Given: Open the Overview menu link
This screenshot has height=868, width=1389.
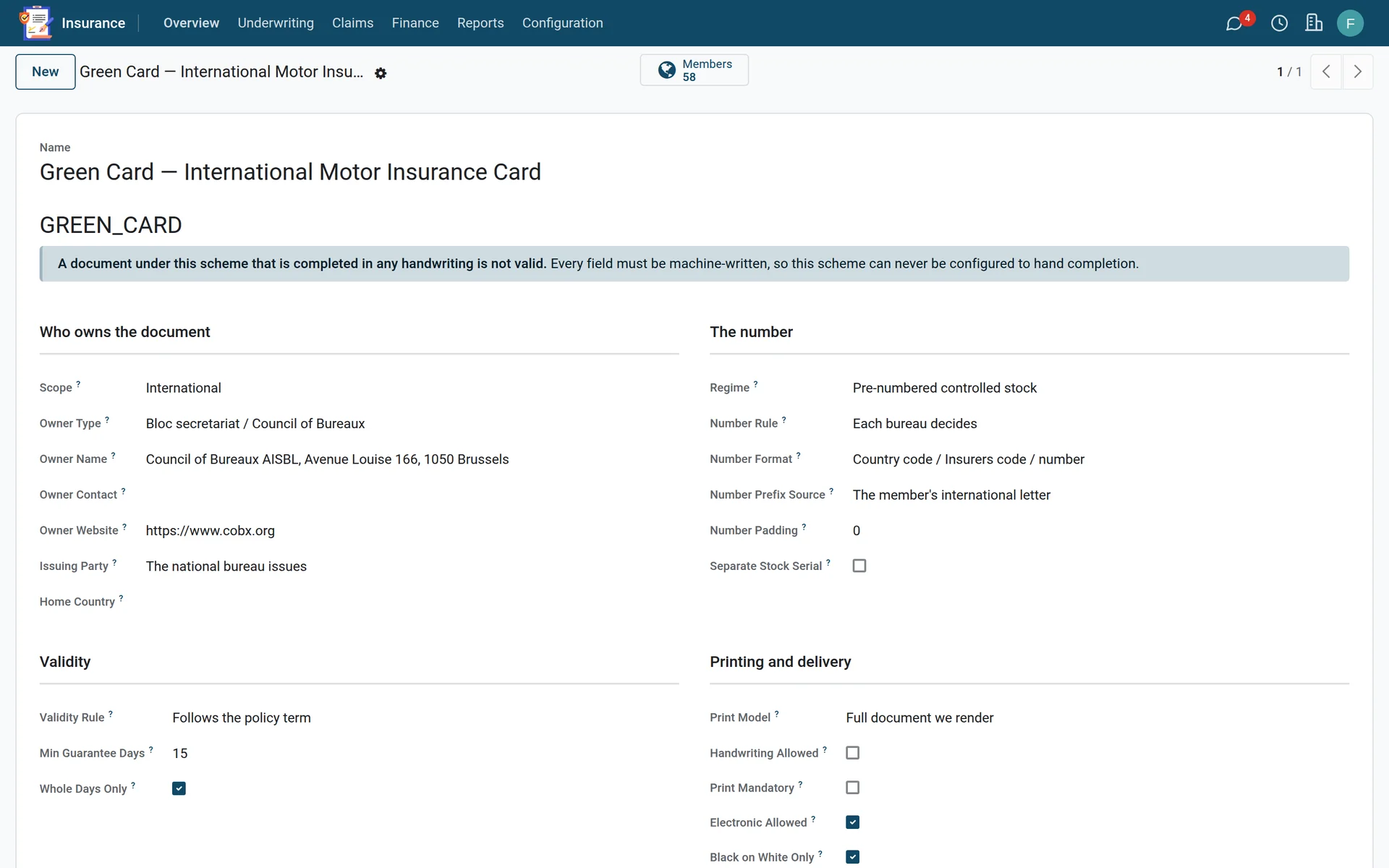Looking at the screenshot, I should [191, 23].
